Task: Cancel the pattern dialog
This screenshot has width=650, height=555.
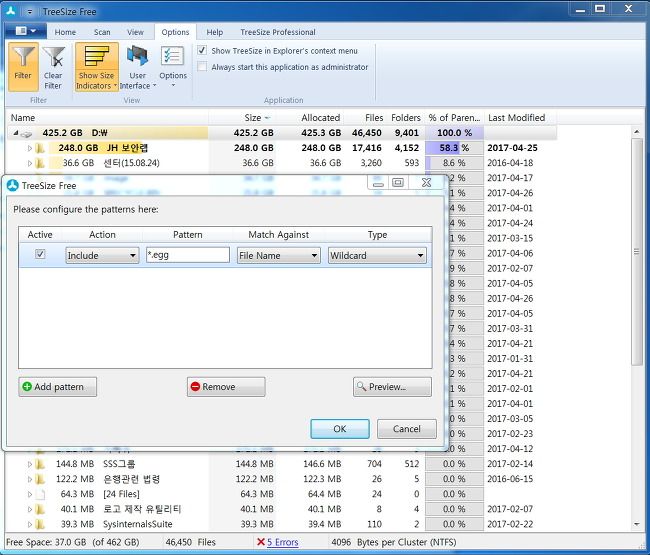Action: (x=407, y=429)
